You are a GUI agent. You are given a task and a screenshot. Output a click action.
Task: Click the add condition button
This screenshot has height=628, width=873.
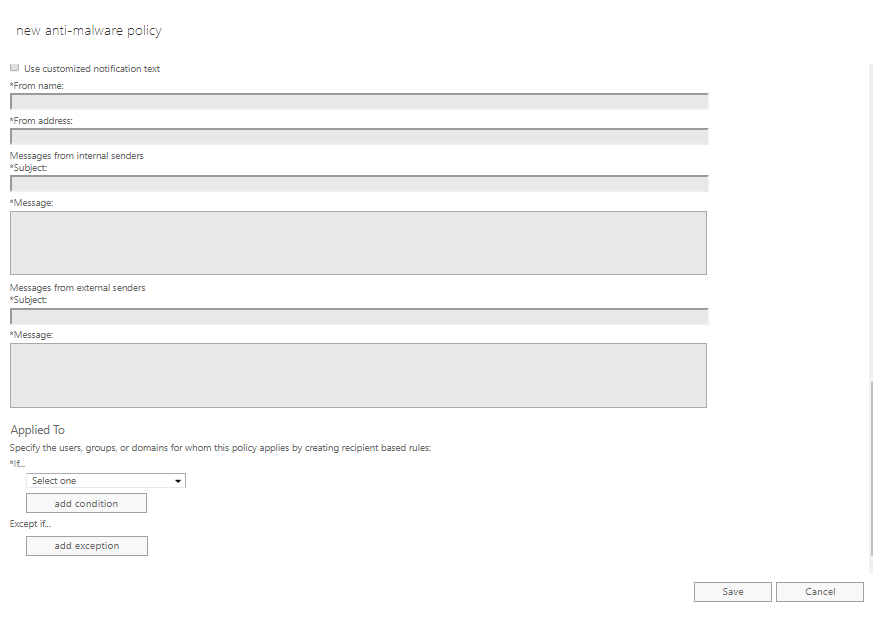(x=86, y=503)
